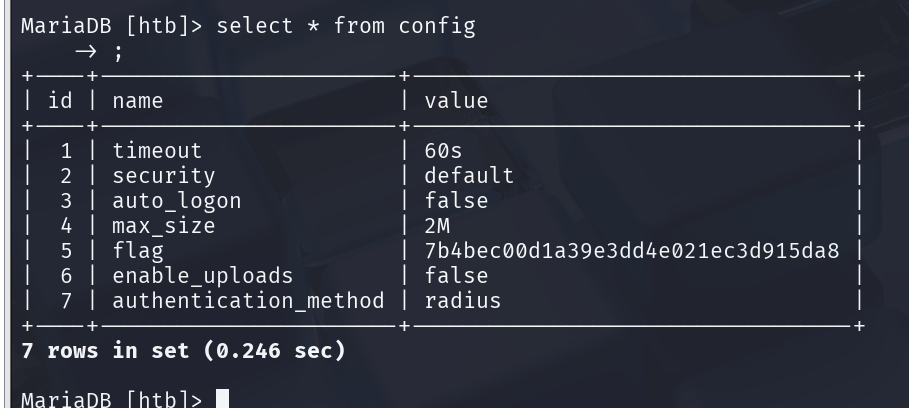This screenshot has width=909, height=408.
Task: Select the "auto_logon" name cell
Action: (176, 201)
